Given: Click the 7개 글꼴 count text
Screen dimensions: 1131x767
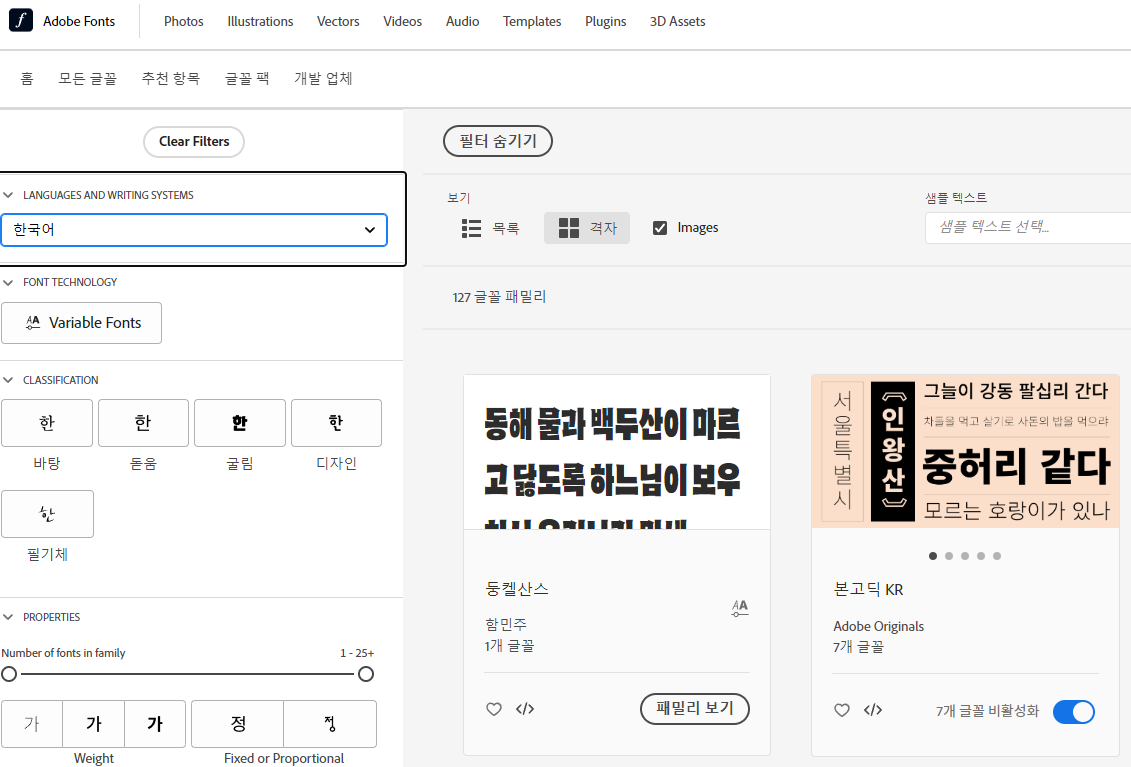Looking at the screenshot, I should (x=858, y=647).
